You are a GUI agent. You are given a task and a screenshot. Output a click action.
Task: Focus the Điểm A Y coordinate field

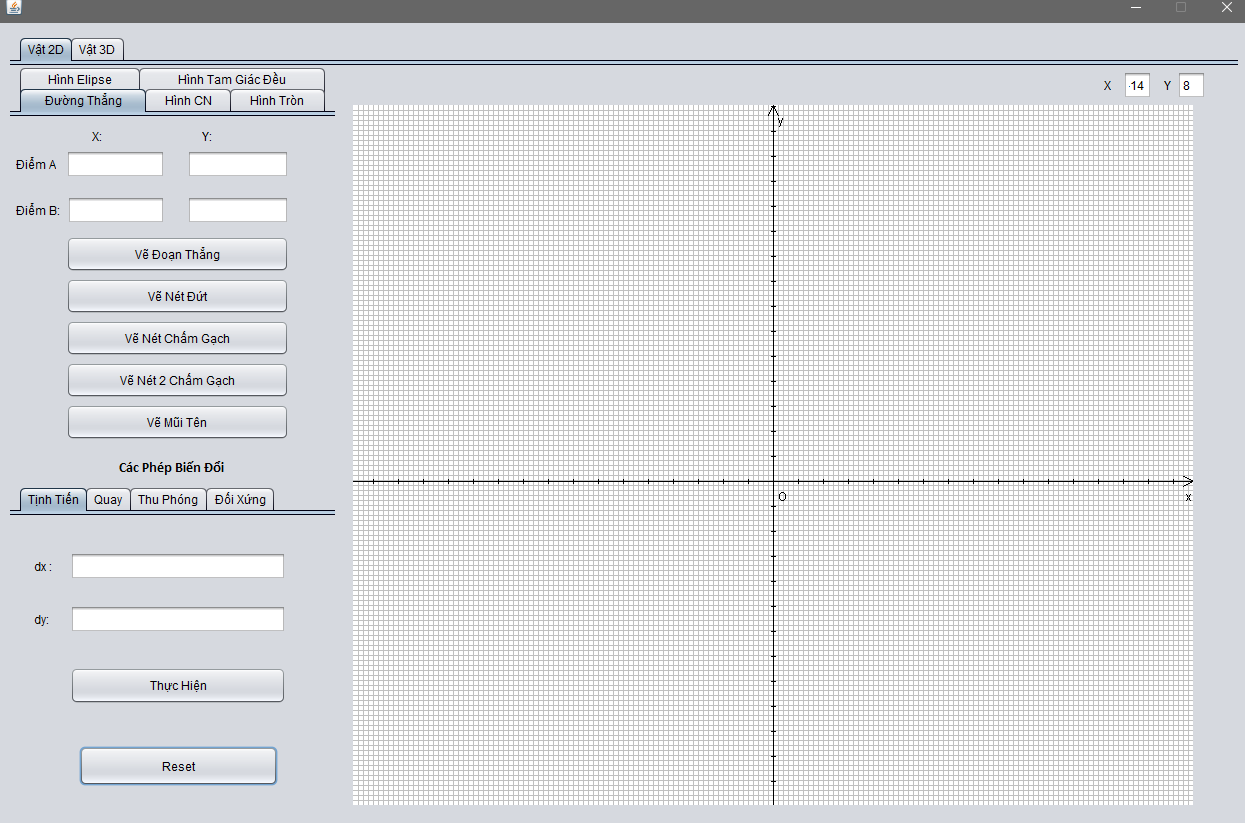pos(238,164)
